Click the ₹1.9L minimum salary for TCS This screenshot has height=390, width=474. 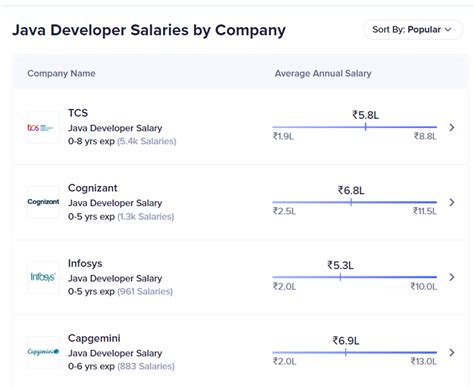(283, 136)
